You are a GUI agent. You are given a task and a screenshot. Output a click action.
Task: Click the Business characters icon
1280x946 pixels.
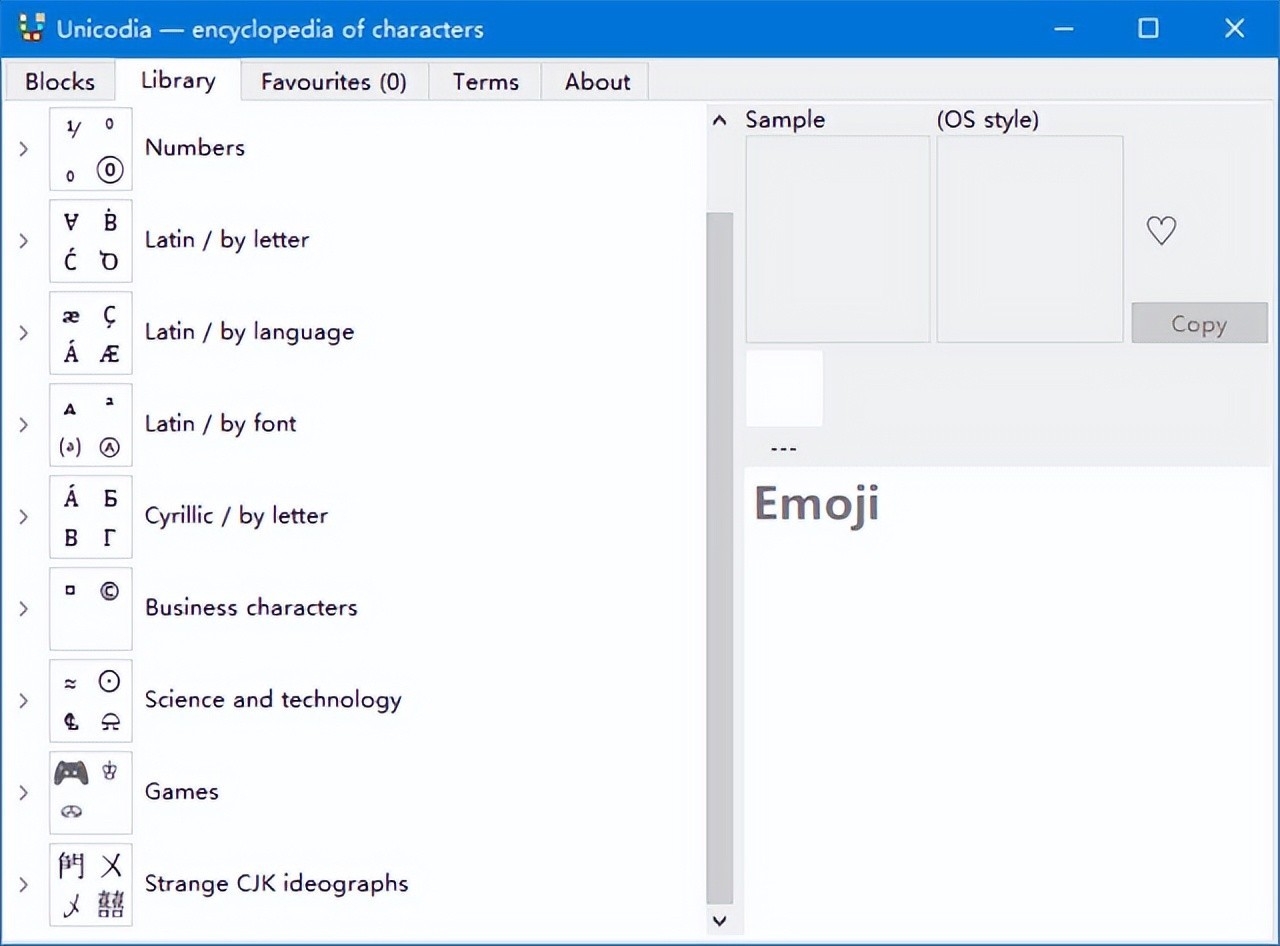[90, 609]
